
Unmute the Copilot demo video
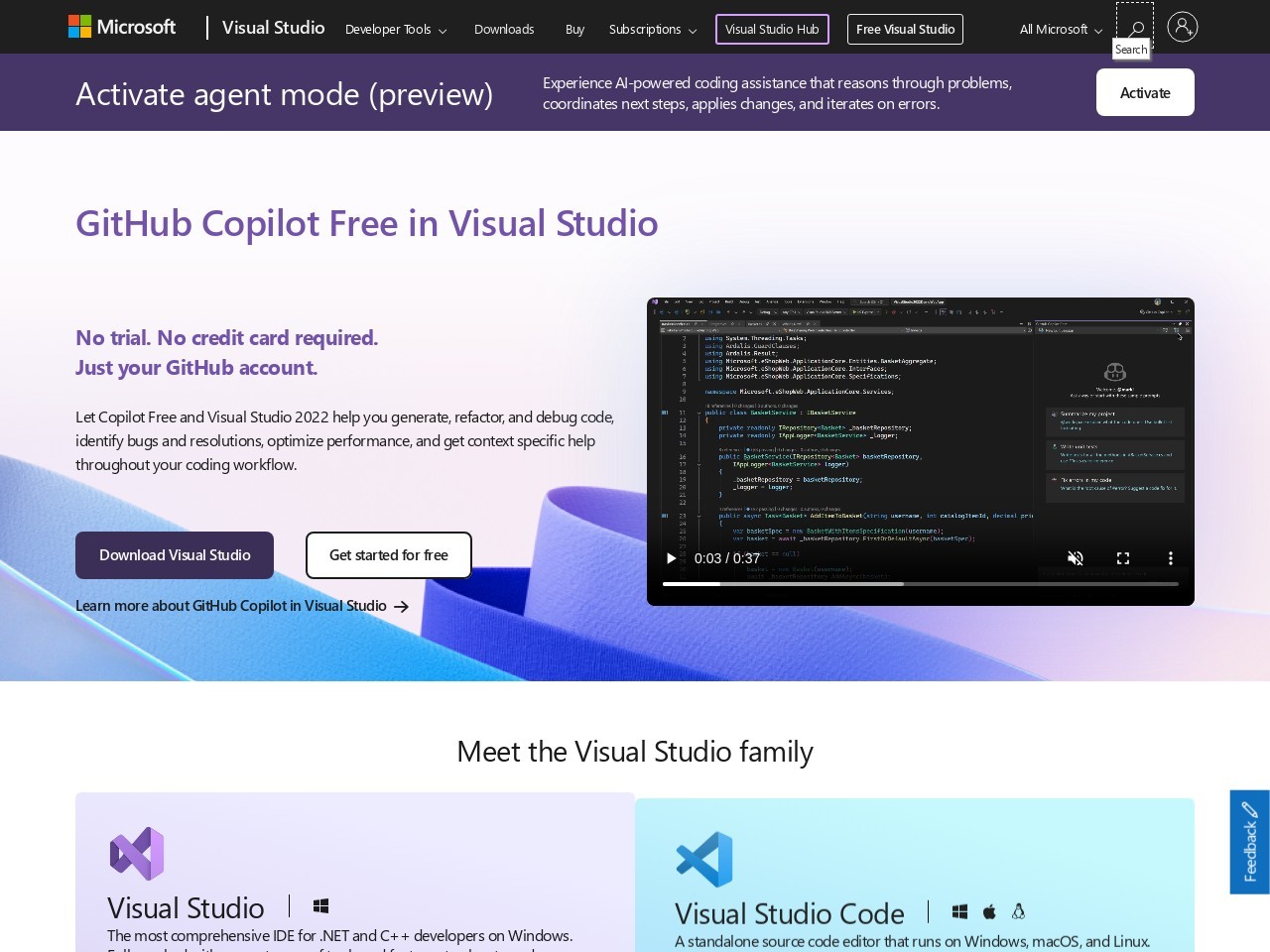(x=1076, y=558)
